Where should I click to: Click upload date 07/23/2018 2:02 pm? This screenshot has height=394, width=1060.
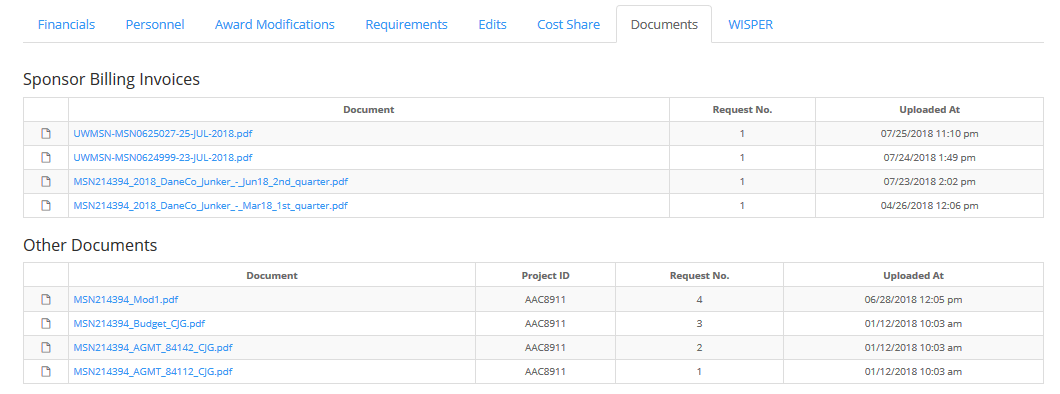click(x=930, y=182)
